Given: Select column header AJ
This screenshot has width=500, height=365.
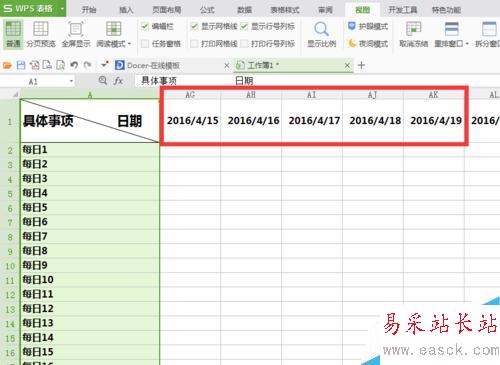Looking at the screenshot, I should pos(373,95).
